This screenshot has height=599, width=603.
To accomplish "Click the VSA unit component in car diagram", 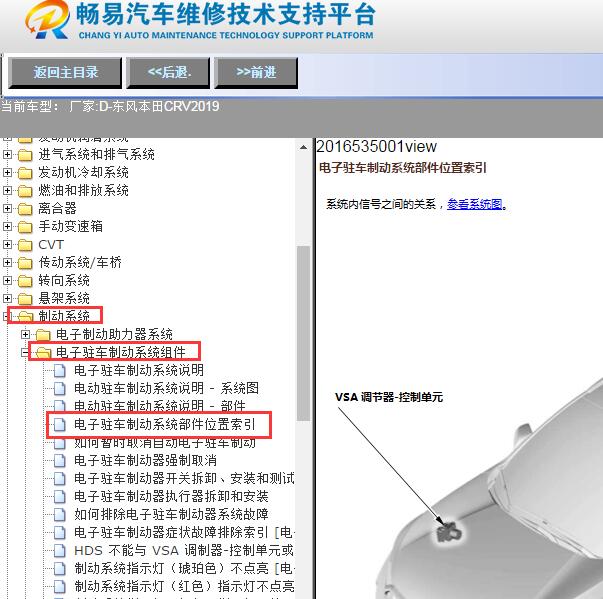I will [448, 532].
